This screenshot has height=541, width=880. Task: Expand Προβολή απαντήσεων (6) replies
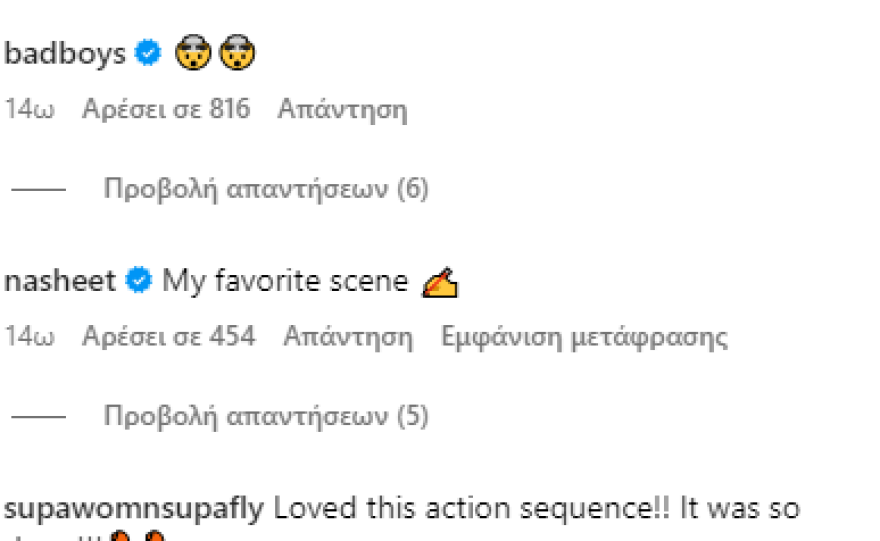coord(266,189)
